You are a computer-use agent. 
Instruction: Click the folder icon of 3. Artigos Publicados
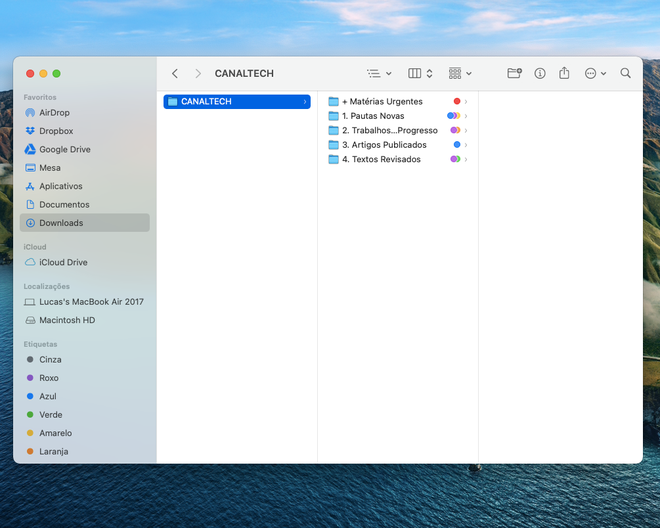(333, 145)
